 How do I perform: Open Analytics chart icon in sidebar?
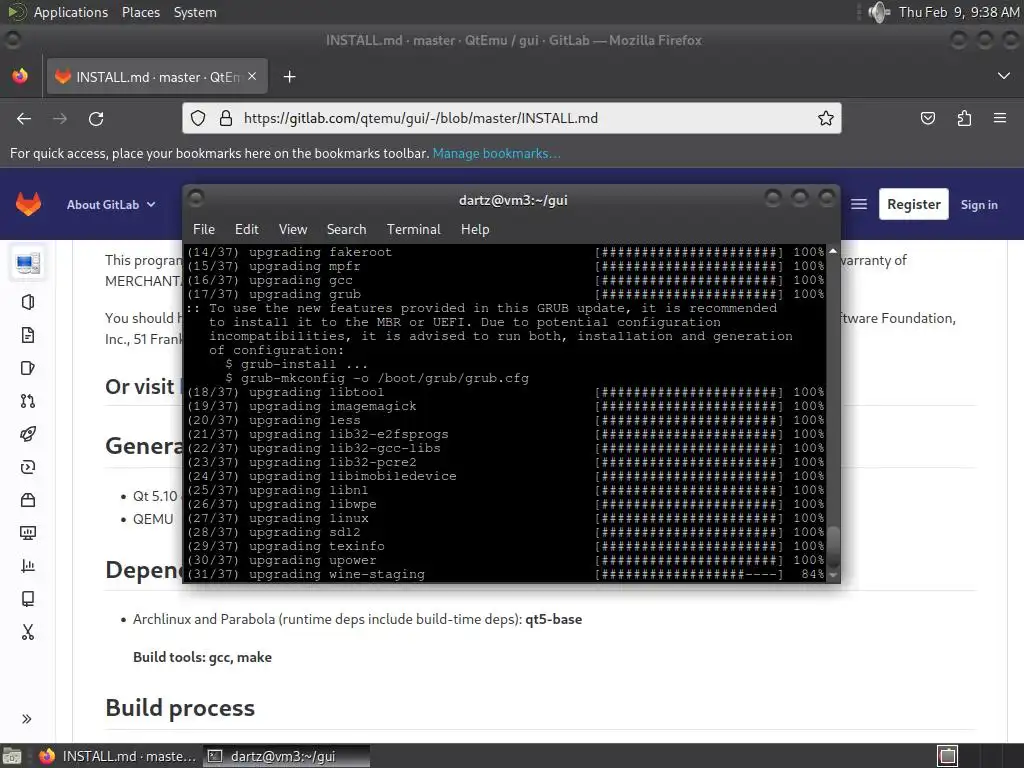pyautogui.click(x=27, y=566)
